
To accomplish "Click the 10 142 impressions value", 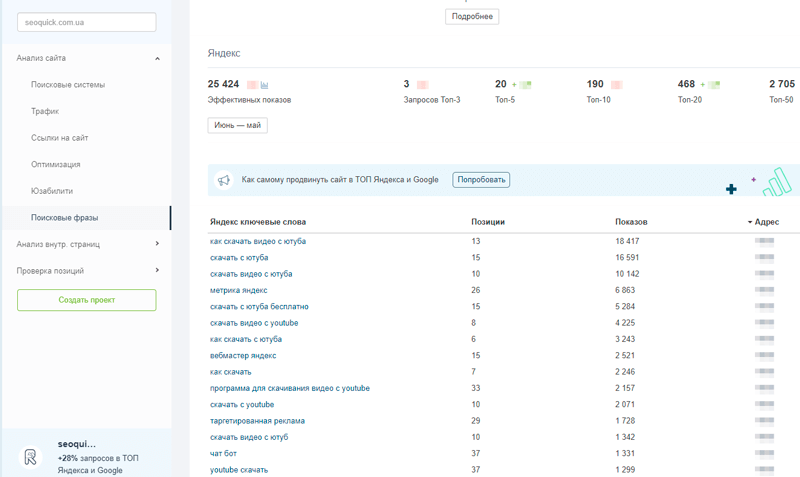I will tap(627, 274).
